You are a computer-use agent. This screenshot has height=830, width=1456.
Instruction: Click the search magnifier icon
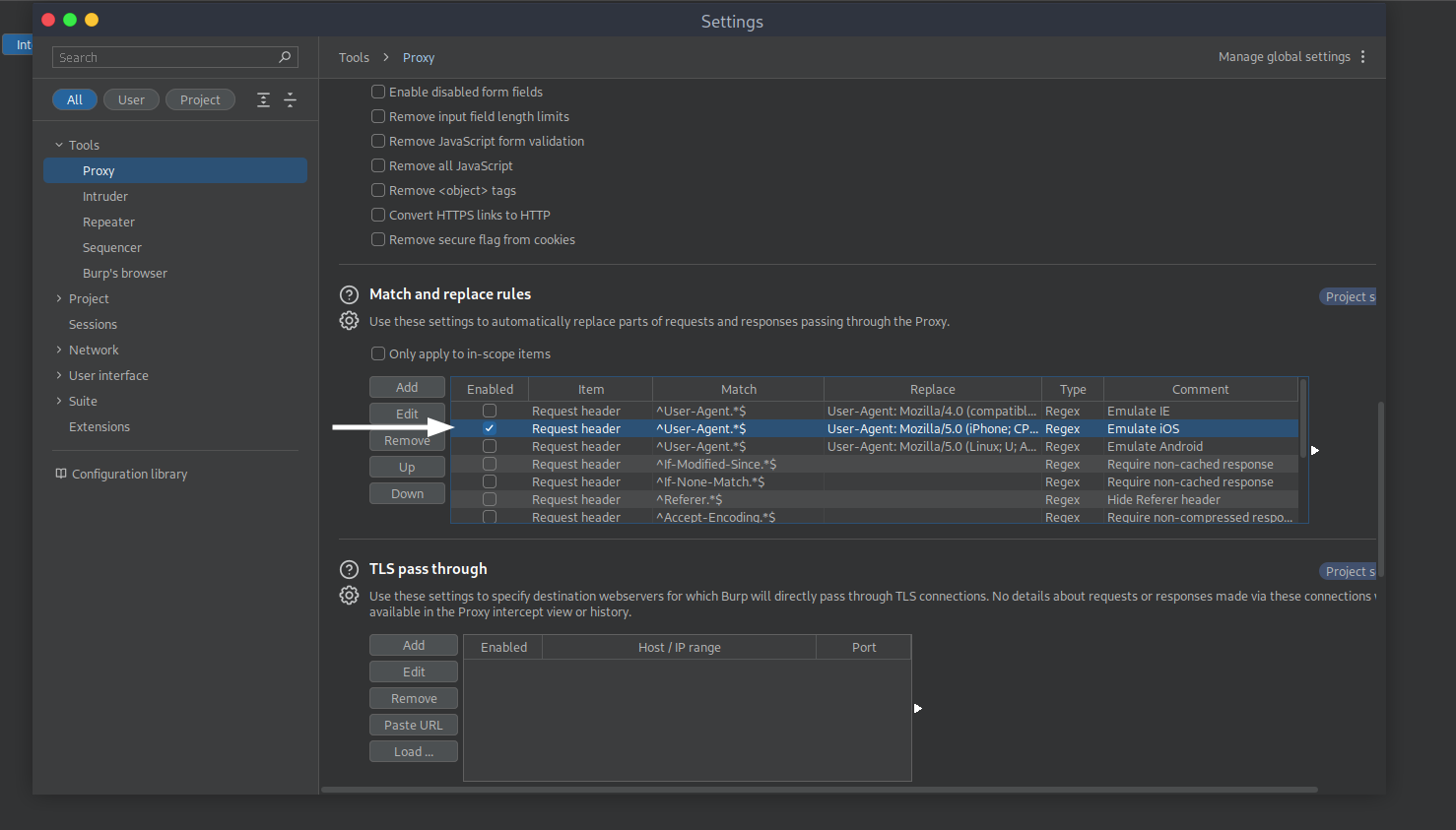tap(285, 57)
